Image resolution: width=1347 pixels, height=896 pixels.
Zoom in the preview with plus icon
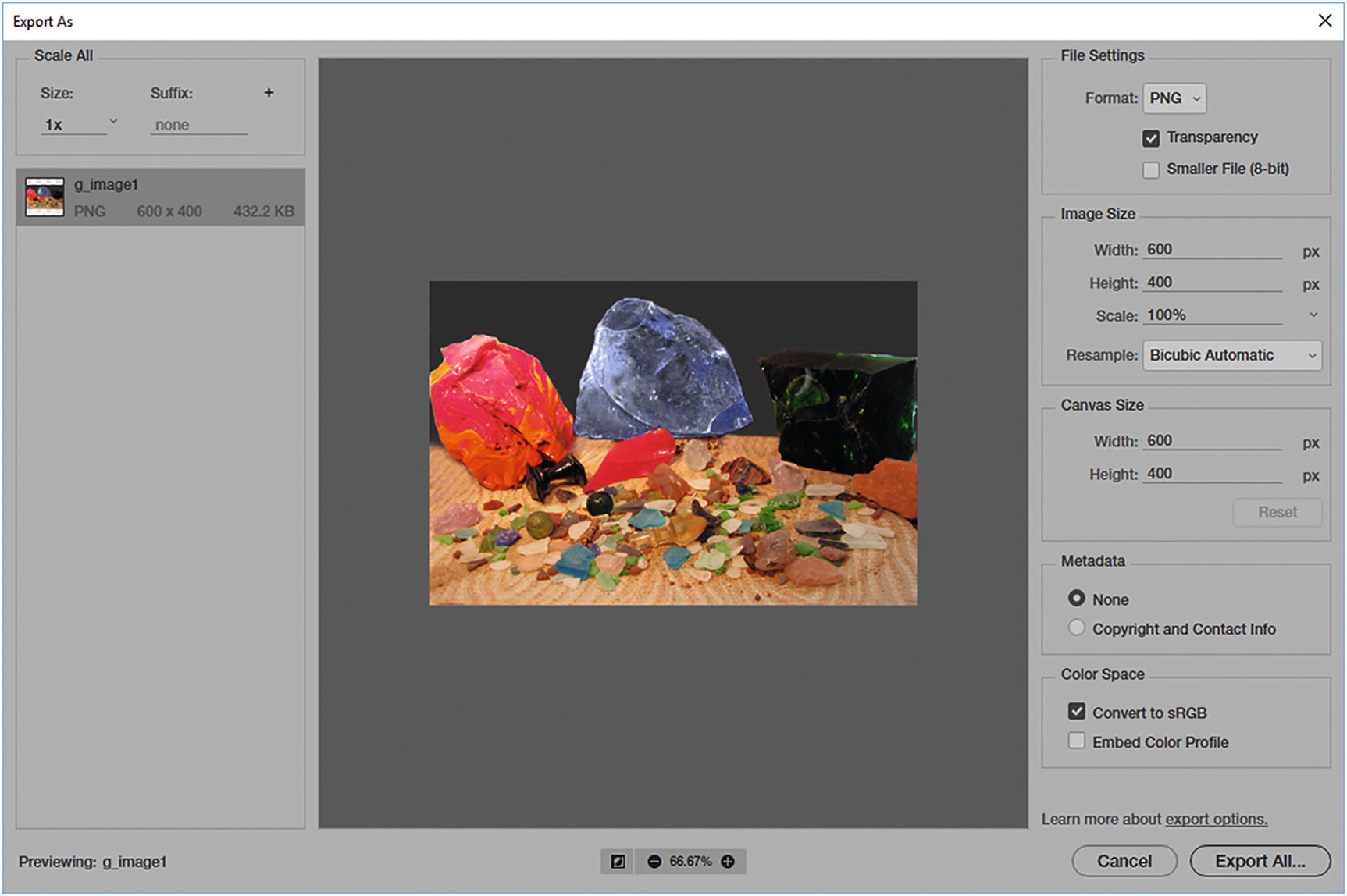click(x=727, y=862)
